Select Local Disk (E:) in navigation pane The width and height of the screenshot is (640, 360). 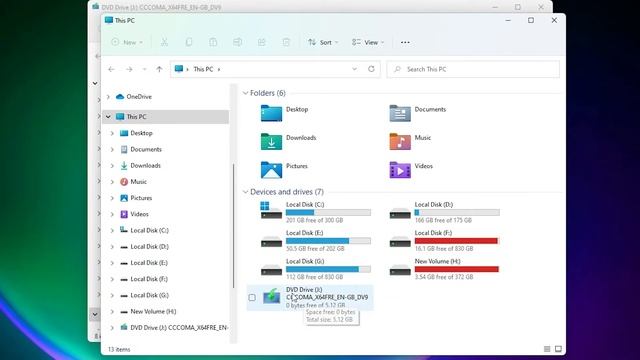(x=149, y=263)
